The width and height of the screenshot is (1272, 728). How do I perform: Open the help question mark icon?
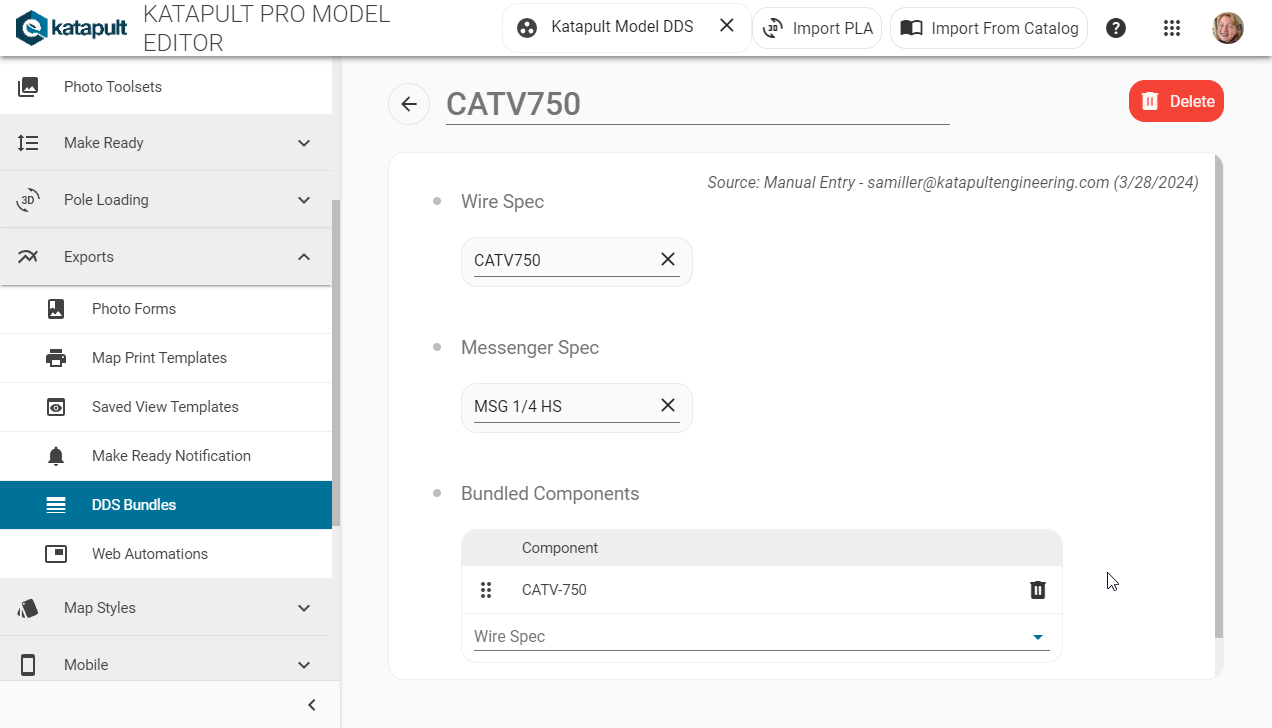point(1116,28)
